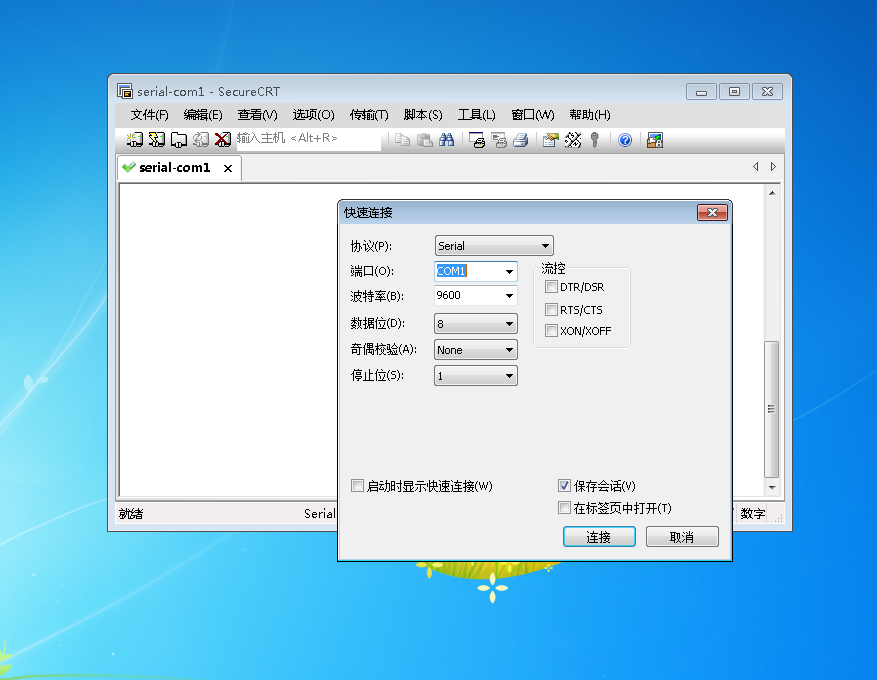877x680 pixels.
Task: Click the Public Key assistant key icon
Action: pyautogui.click(x=595, y=139)
